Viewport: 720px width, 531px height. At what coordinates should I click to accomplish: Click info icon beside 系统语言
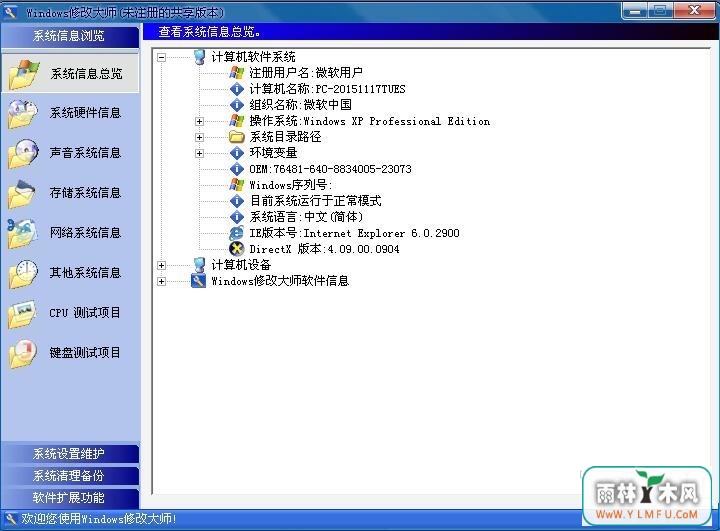(236, 217)
